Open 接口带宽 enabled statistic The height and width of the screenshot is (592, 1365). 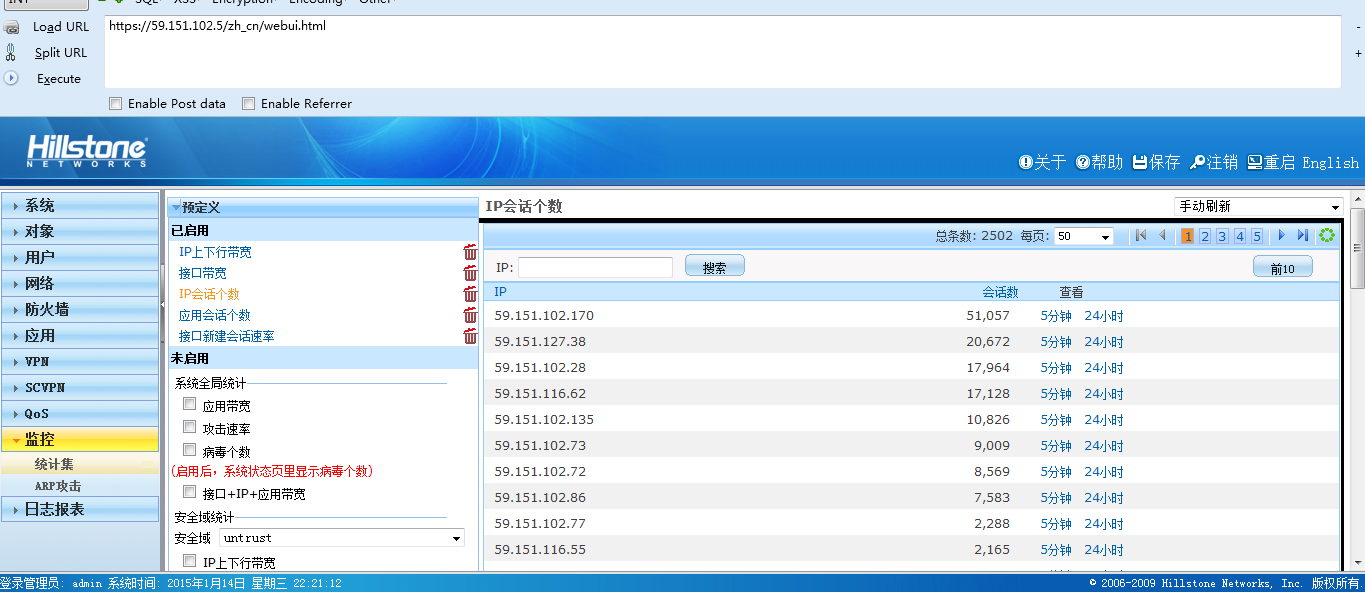203,273
